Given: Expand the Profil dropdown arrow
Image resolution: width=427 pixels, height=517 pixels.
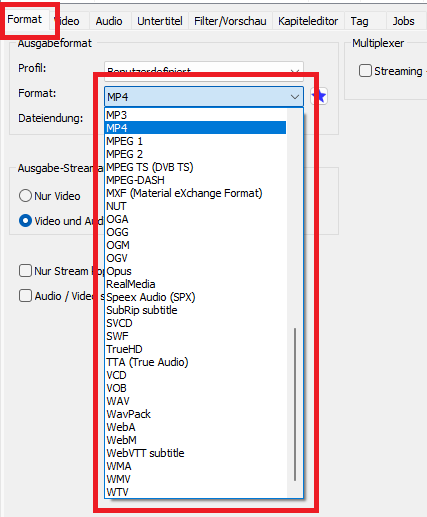Looking at the screenshot, I should (x=295, y=71).
